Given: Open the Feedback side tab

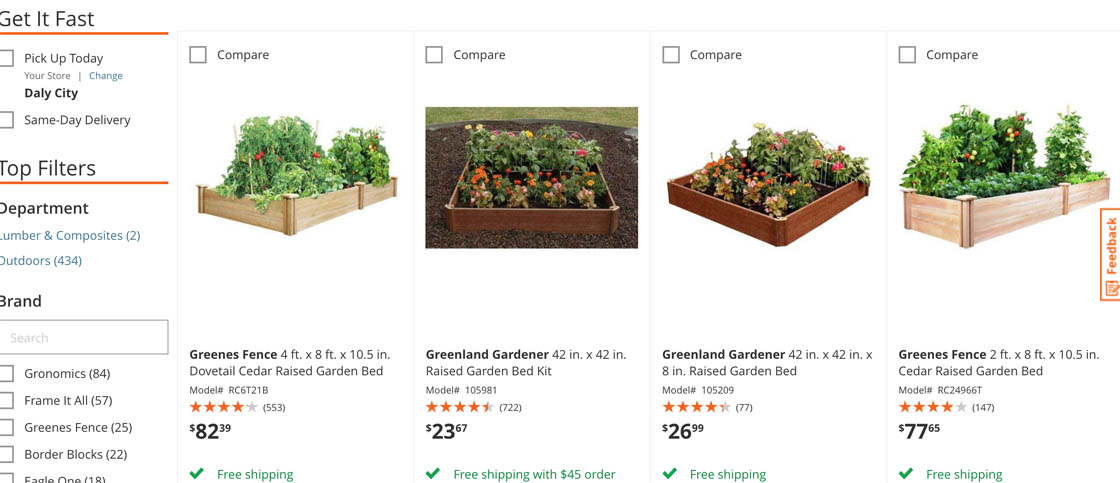Looking at the screenshot, I should coord(1109,254).
